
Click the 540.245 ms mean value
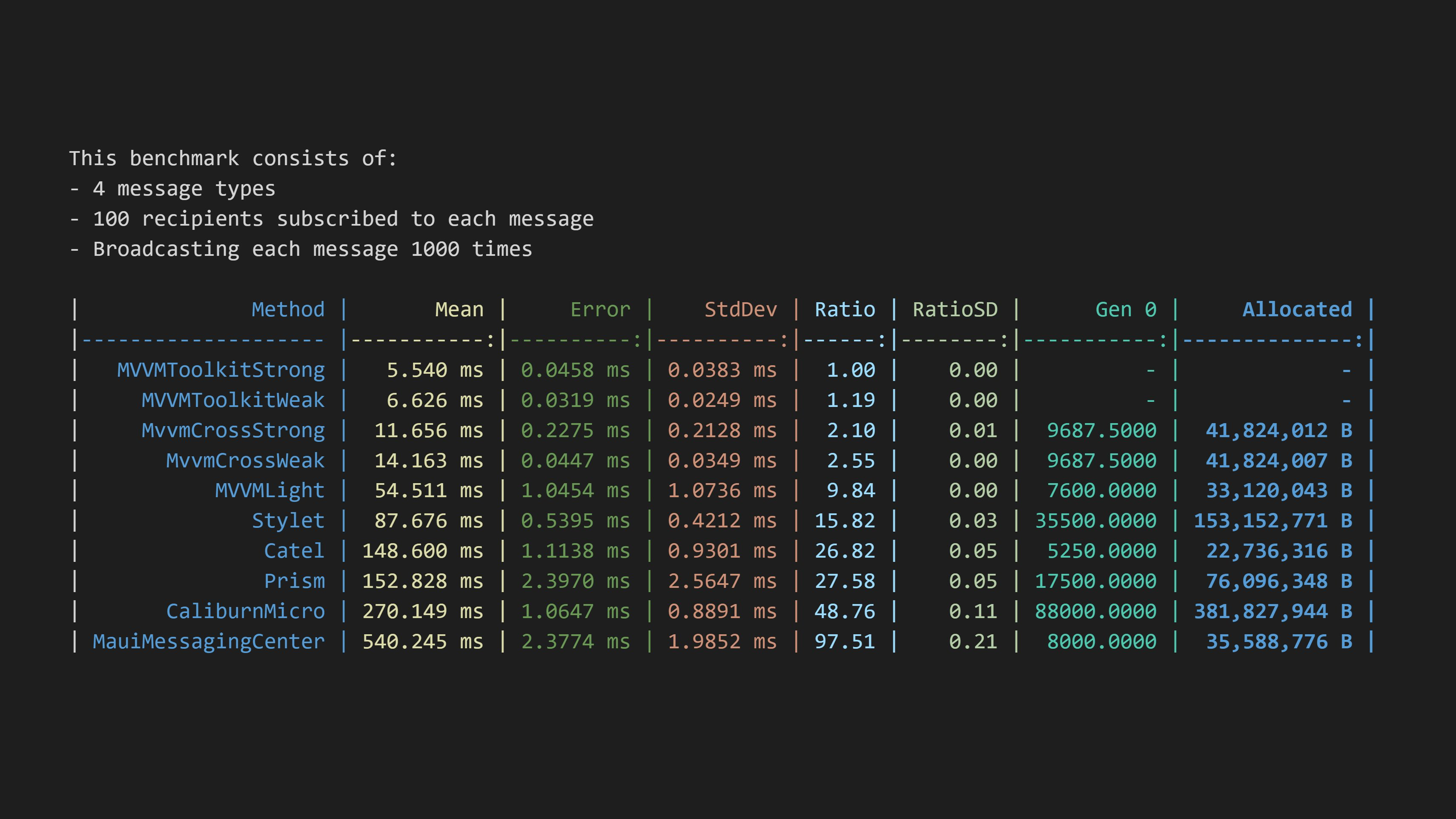click(422, 641)
